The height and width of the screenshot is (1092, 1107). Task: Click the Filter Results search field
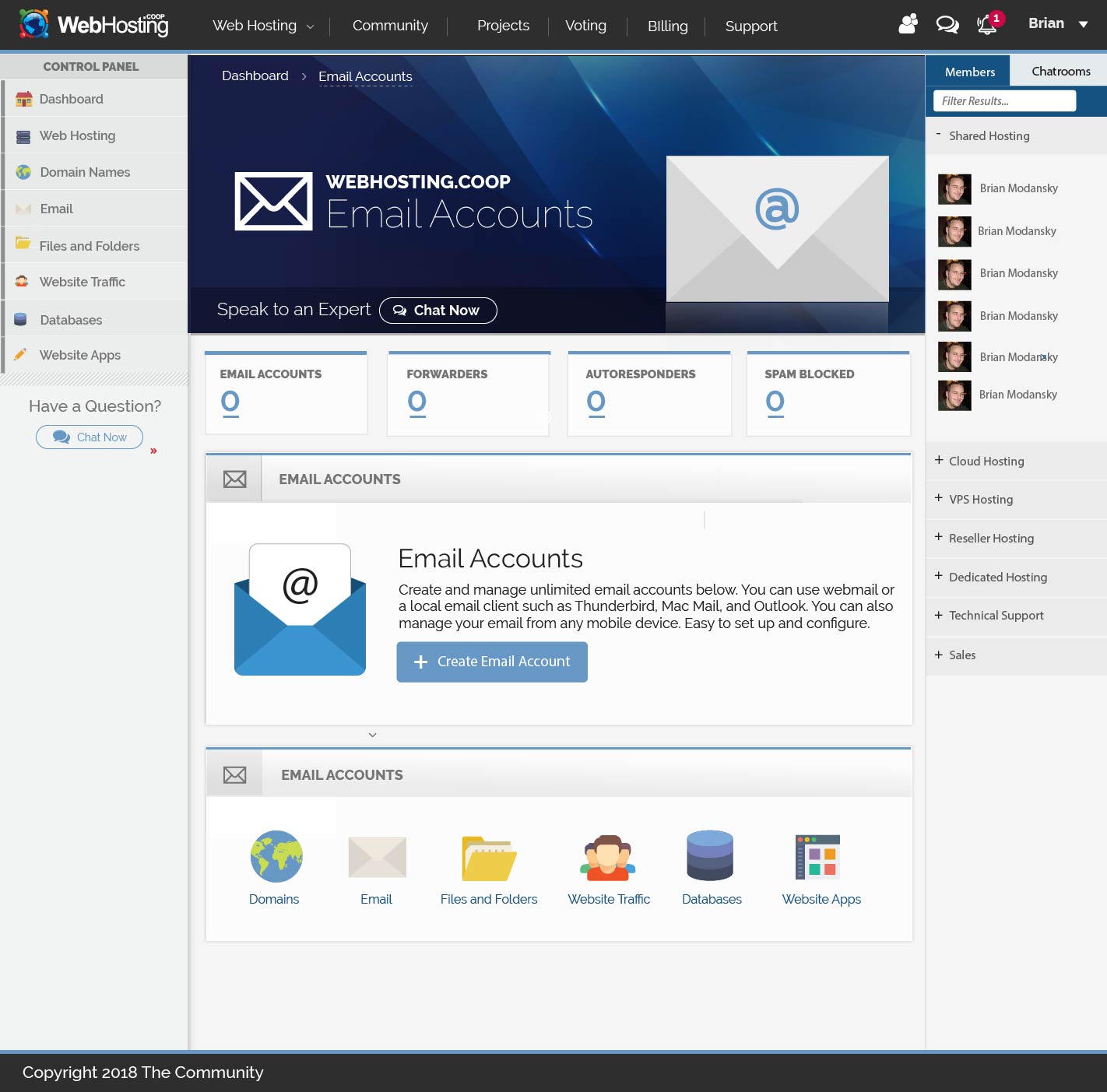click(1004, 100)
